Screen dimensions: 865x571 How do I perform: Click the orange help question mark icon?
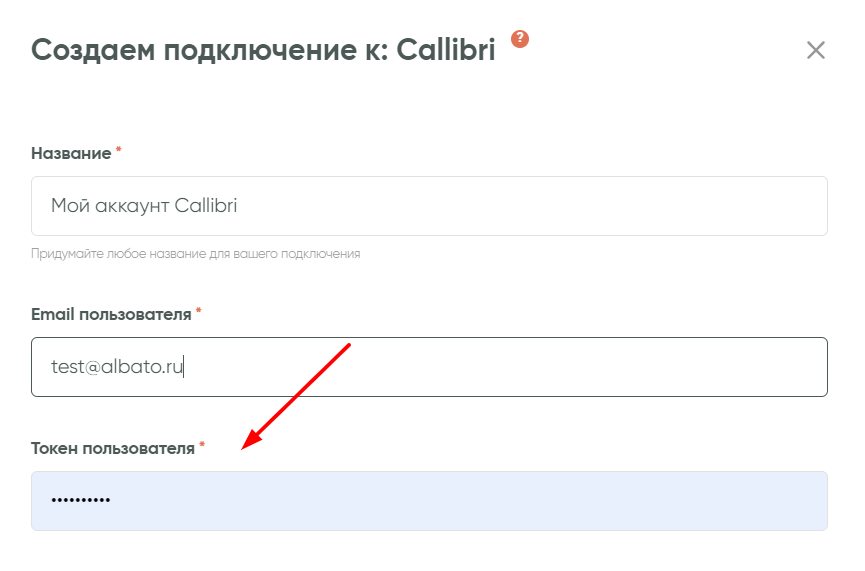tap(519, 39)
